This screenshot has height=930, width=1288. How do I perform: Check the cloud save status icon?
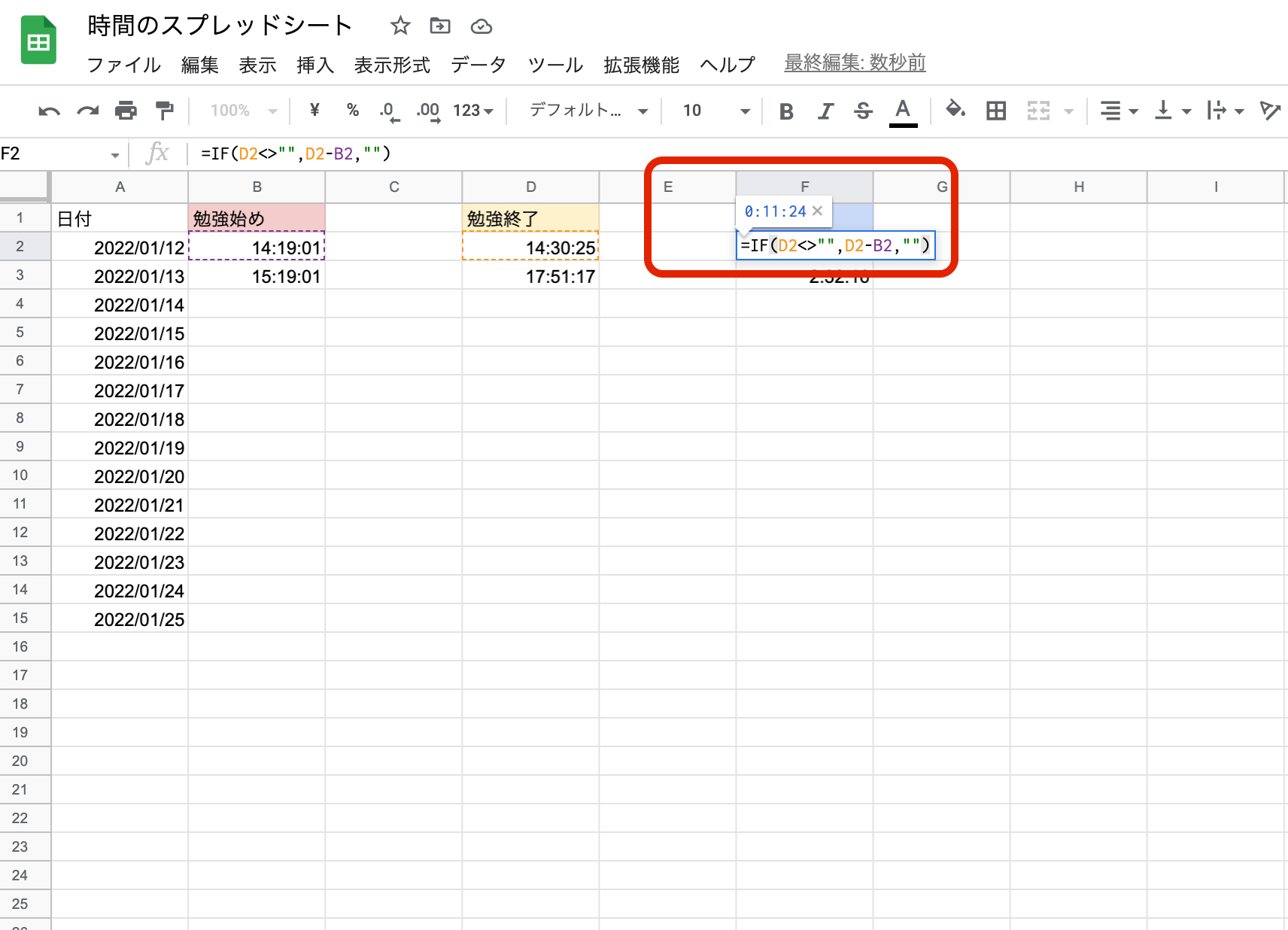coord(481,27)
